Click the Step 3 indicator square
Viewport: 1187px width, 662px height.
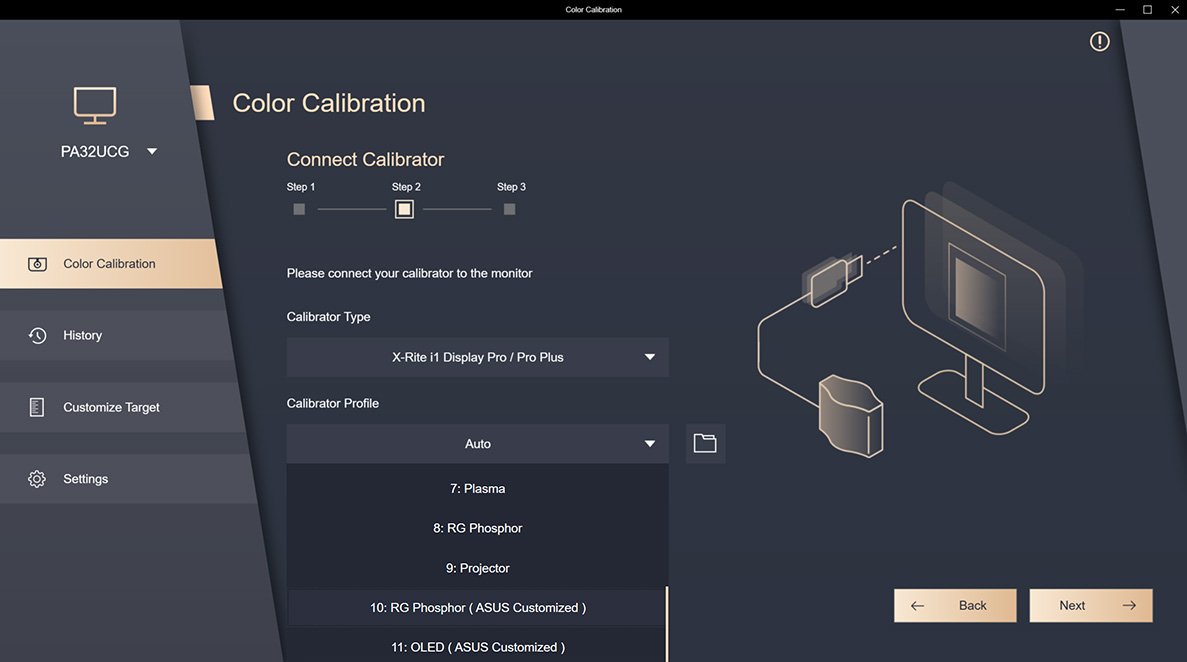(x=509, y=209)
